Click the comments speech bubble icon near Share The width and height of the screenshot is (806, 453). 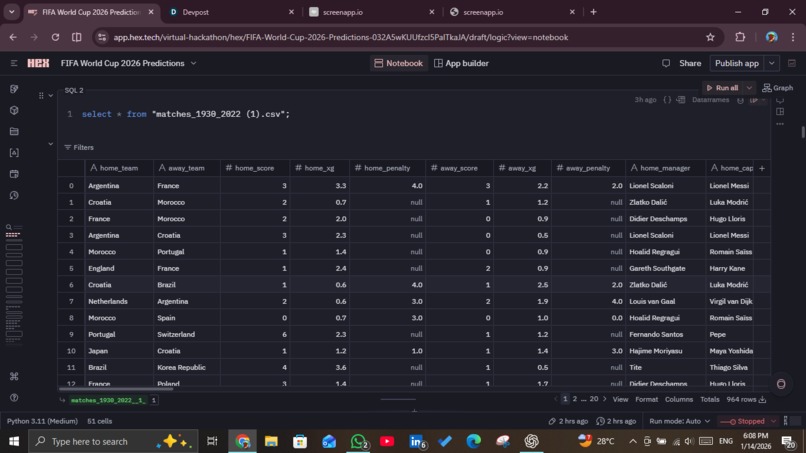[666, 63]
